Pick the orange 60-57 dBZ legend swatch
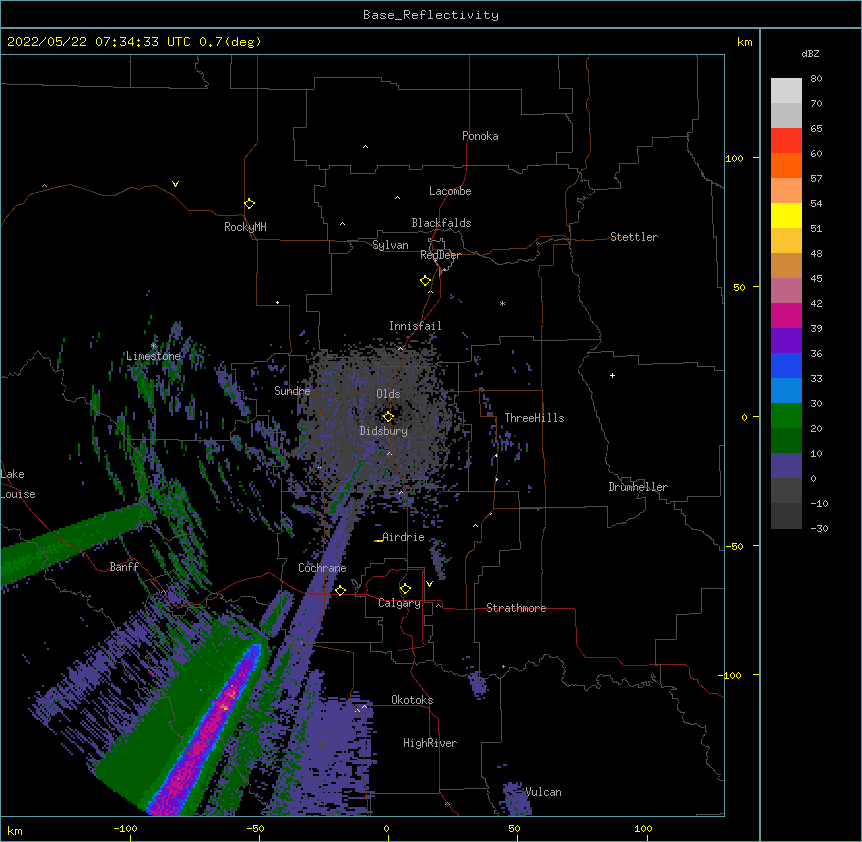862x842 pixels. tap(786, 166)
